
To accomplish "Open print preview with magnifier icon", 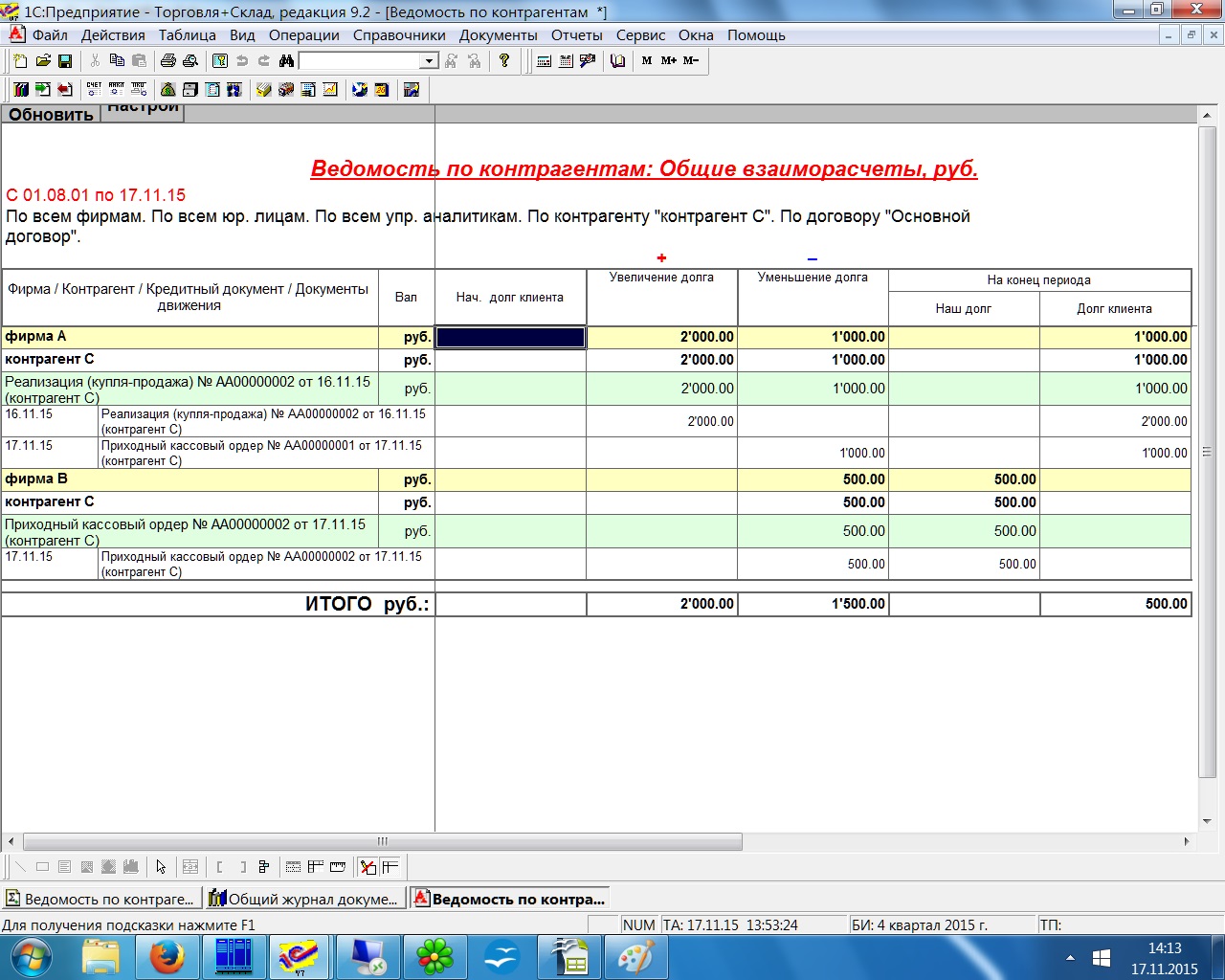I will pos(190,61).
